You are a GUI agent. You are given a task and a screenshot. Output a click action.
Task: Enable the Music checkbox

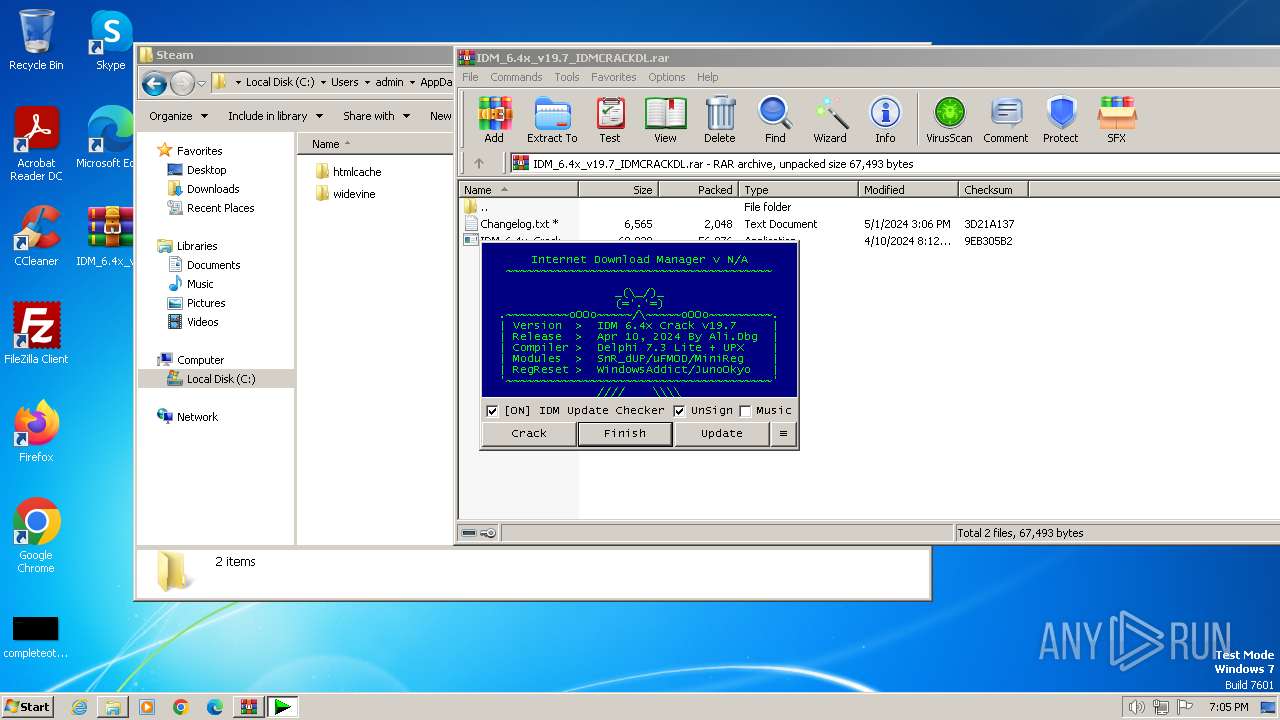click(x=745, y=411)
